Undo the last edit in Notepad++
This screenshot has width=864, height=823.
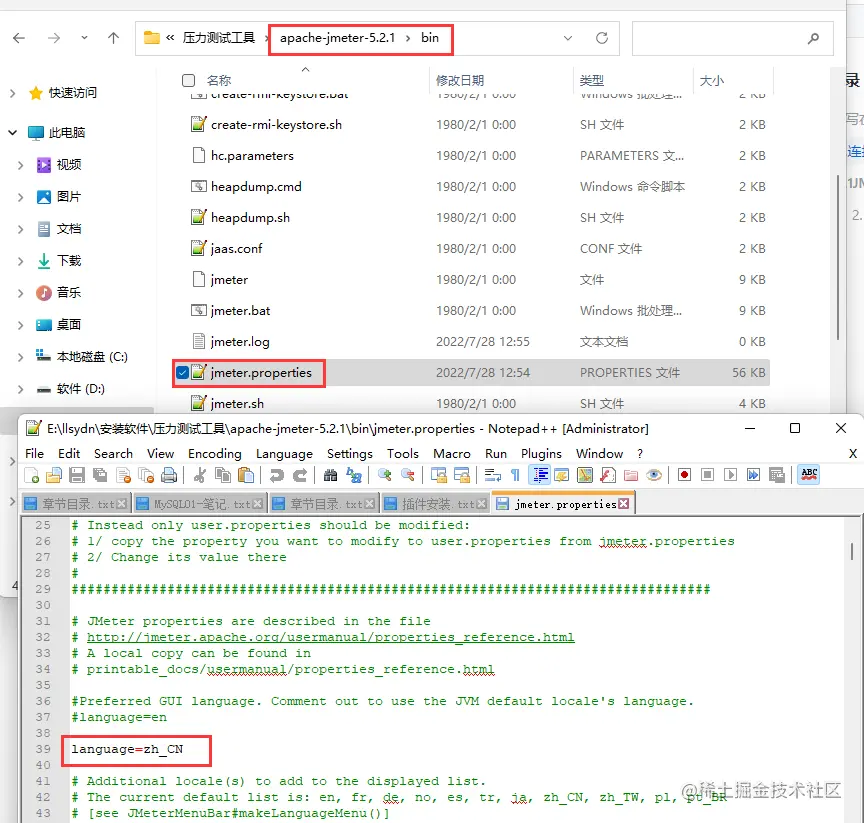[x=277, y=475]
